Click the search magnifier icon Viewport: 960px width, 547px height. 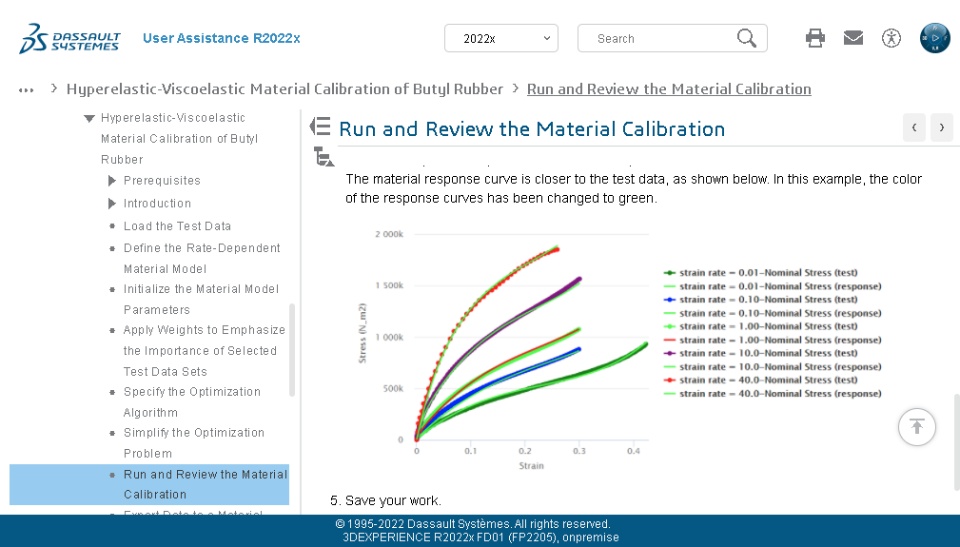click(746, 38)
